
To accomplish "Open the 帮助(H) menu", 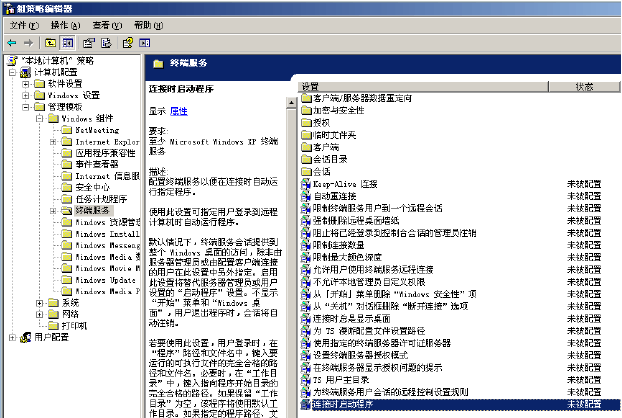I will [148, 25].
